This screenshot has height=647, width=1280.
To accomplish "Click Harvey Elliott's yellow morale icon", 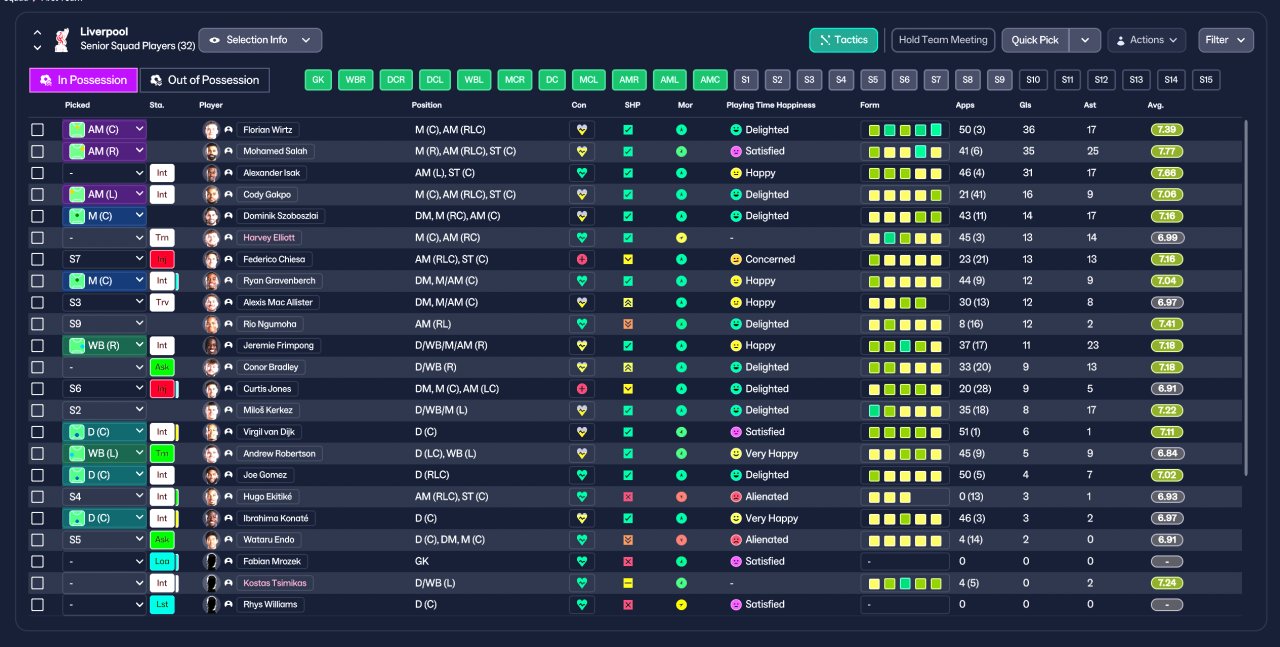I will [681, 238].
